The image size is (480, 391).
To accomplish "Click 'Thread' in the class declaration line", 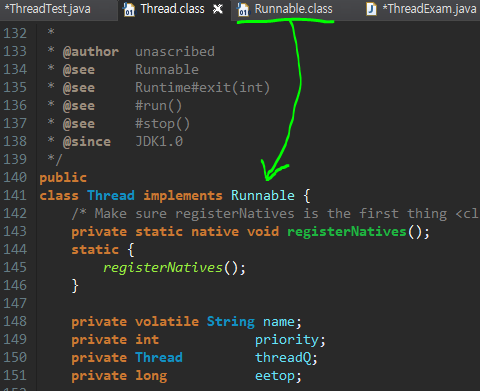I will (111, 196).
